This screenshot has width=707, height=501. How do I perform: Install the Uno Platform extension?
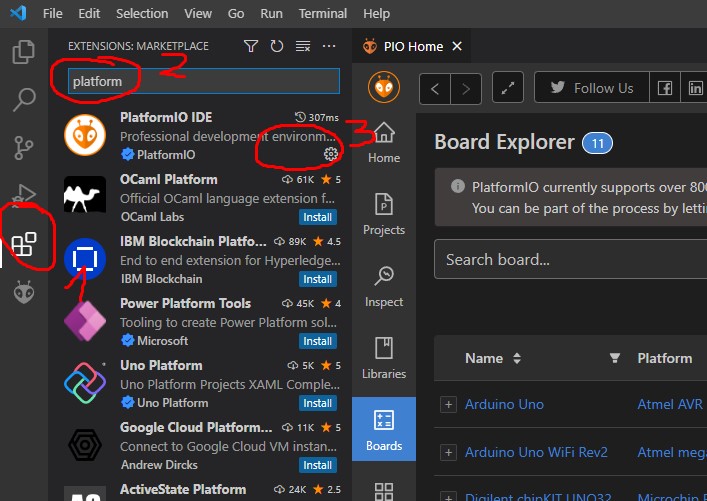(x=317, y=403)
